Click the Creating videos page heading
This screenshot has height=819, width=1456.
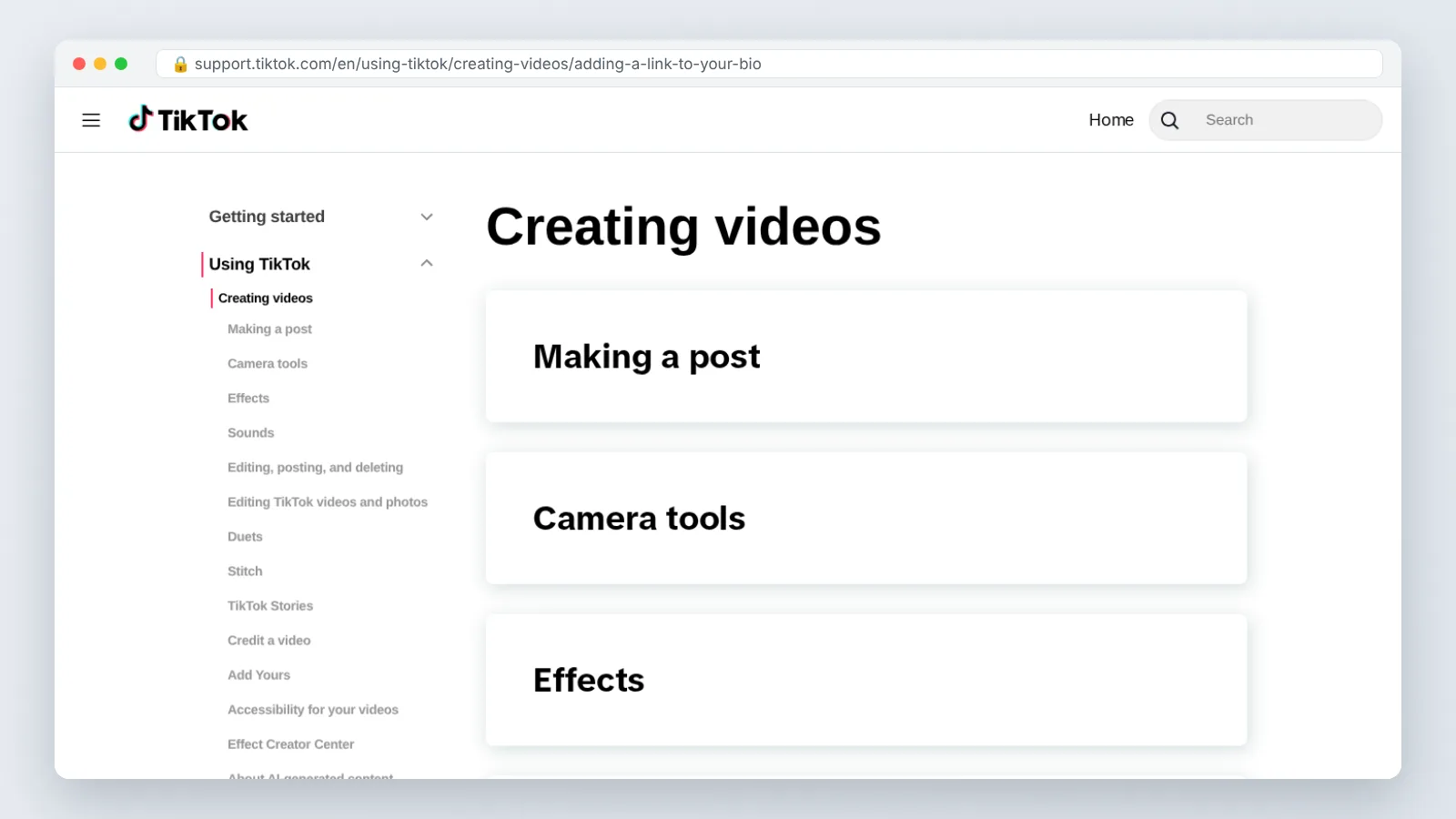pyautogui.click(x=683, y=227)
